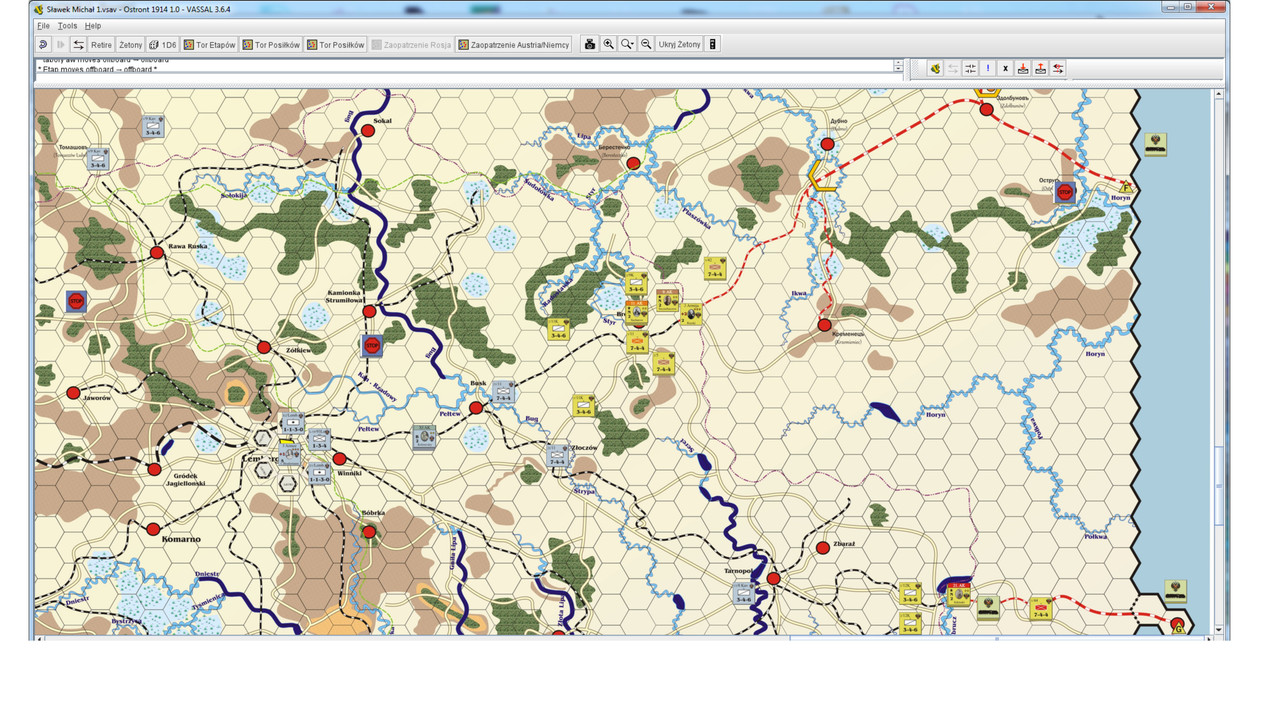Click the yellow-green pieces icon in secondary toolbar
This screenshot has height=701, width=1280.
935,69
